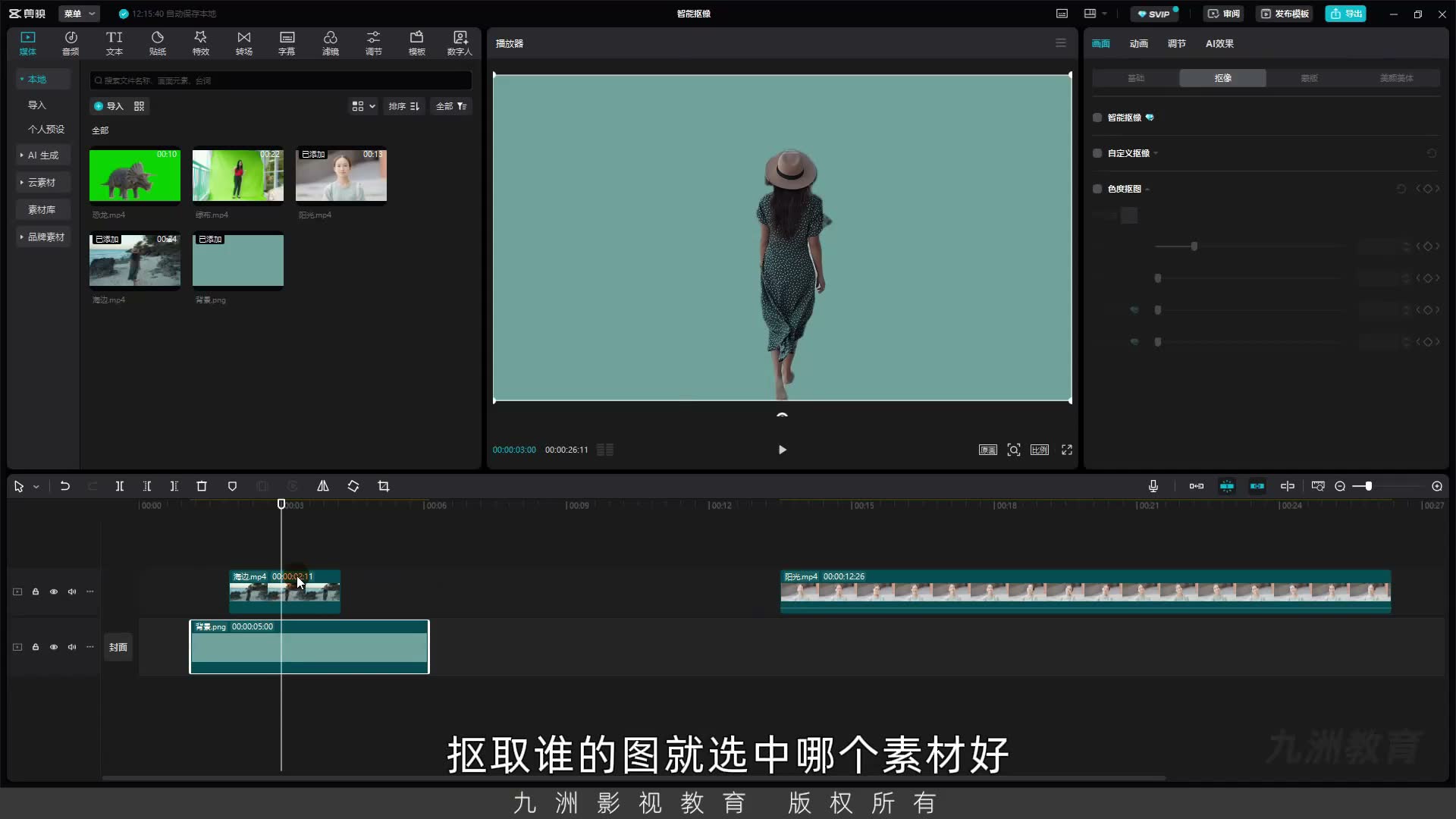The image size is (1456, 819).
Task: Click the undo arrow in timeline toolbar
Action: point(65,486)
